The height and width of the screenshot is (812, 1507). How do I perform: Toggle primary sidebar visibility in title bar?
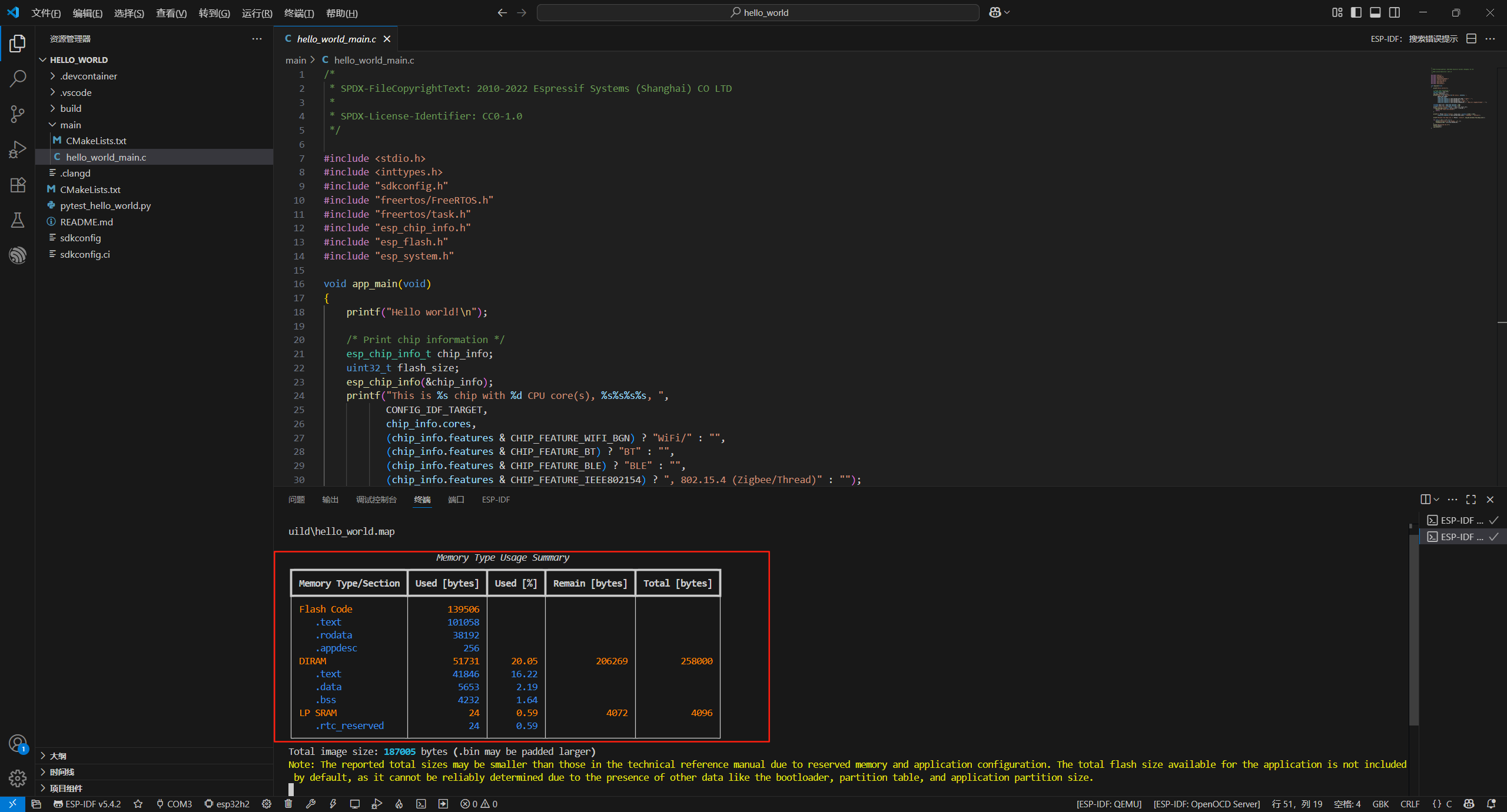[1356, 12]
